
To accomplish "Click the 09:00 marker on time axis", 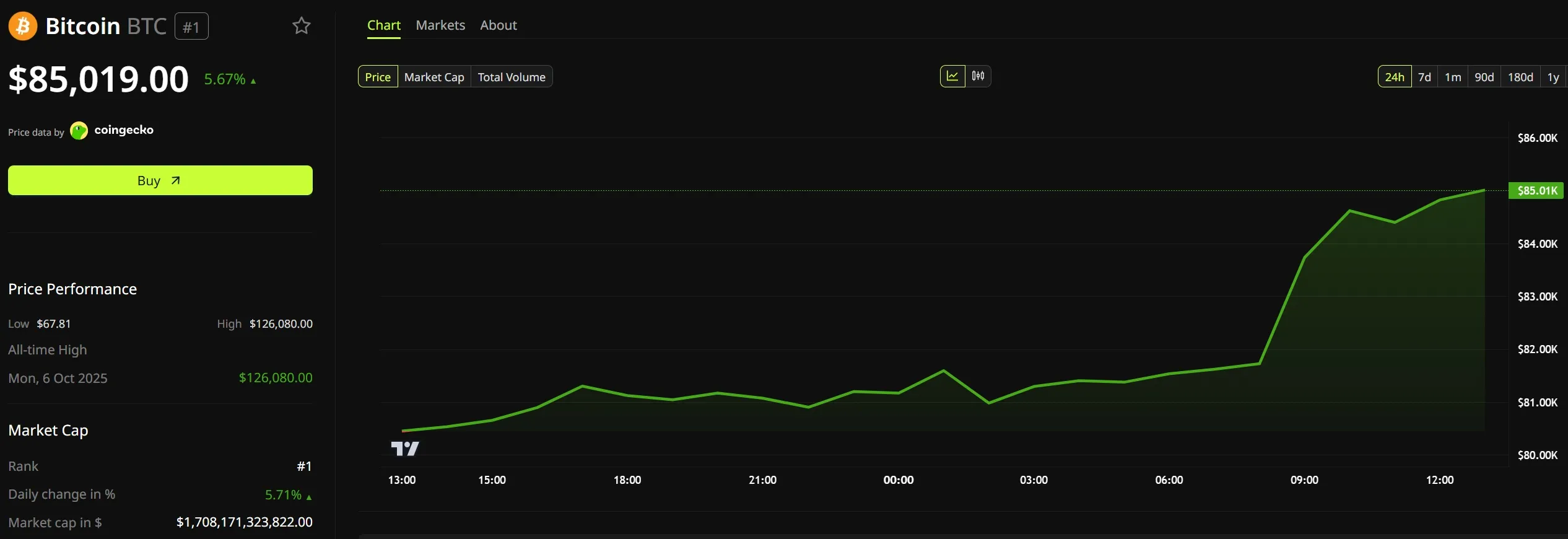I will point(1304,480).
